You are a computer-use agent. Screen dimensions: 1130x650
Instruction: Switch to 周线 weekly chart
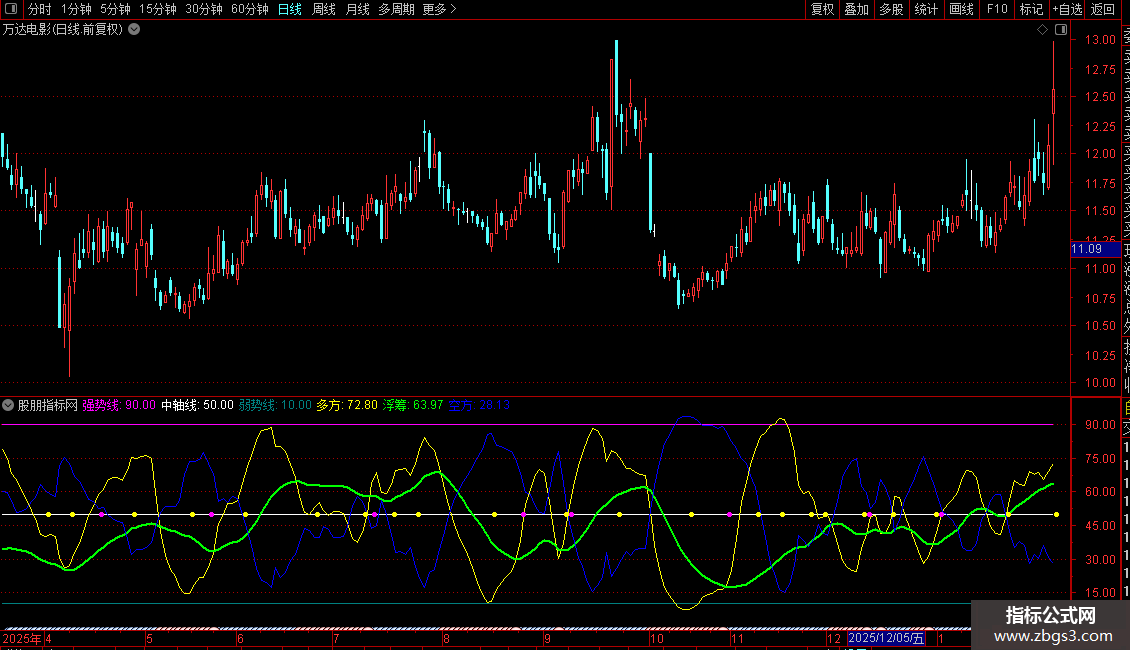point(323,9)
